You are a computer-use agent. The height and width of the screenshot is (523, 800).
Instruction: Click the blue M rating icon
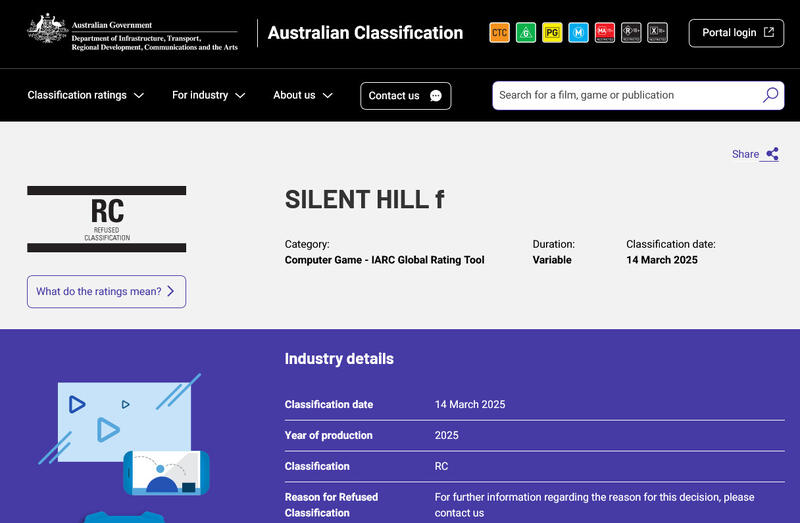coord(579,33)
